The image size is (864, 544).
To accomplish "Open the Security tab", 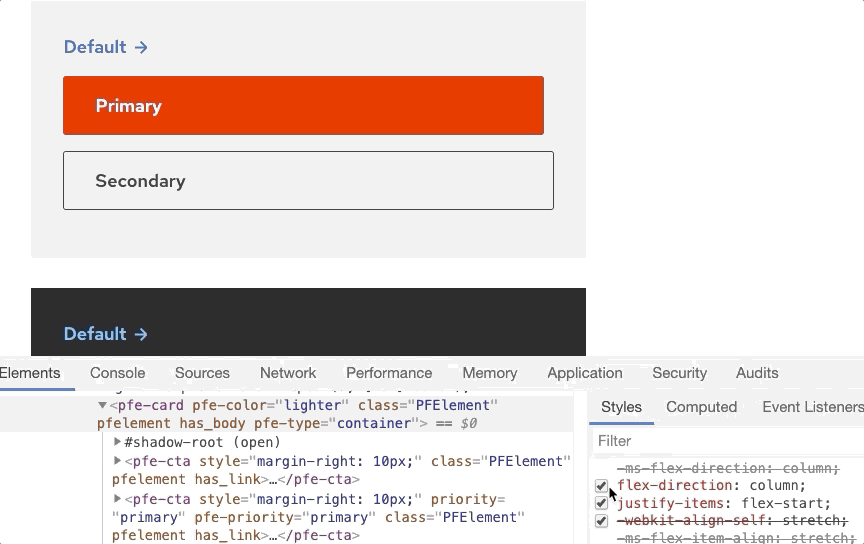I will pos(679,373).
